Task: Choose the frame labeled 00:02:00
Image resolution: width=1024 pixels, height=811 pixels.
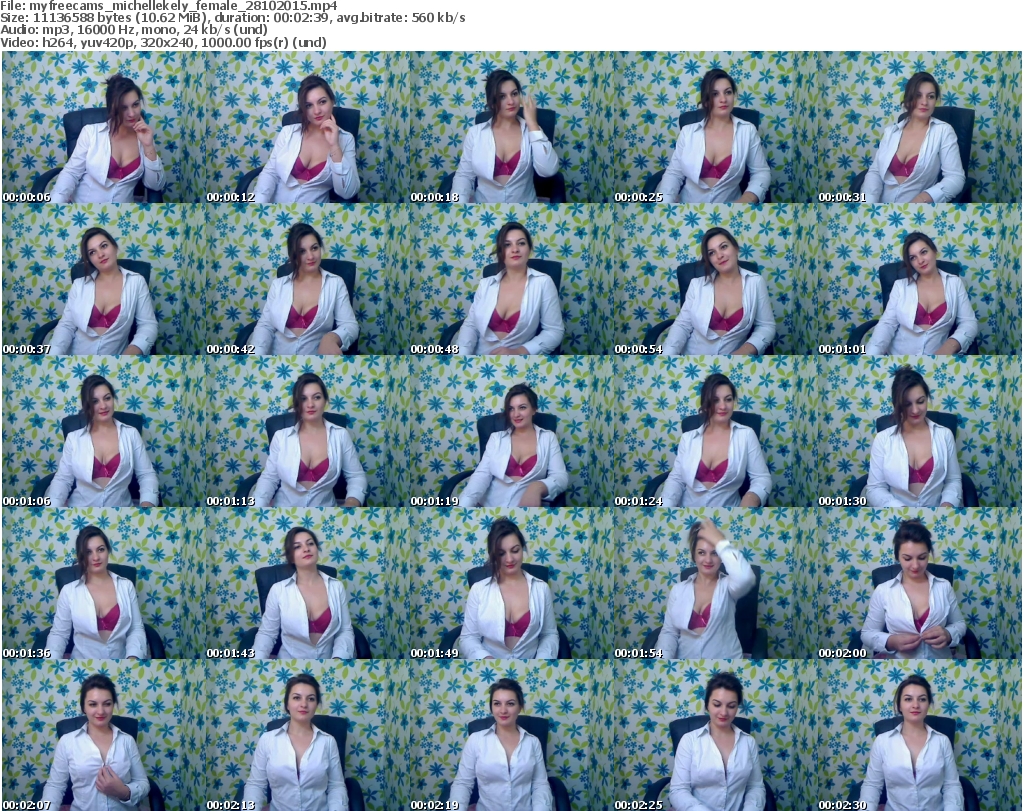Action: pos(920,584)
